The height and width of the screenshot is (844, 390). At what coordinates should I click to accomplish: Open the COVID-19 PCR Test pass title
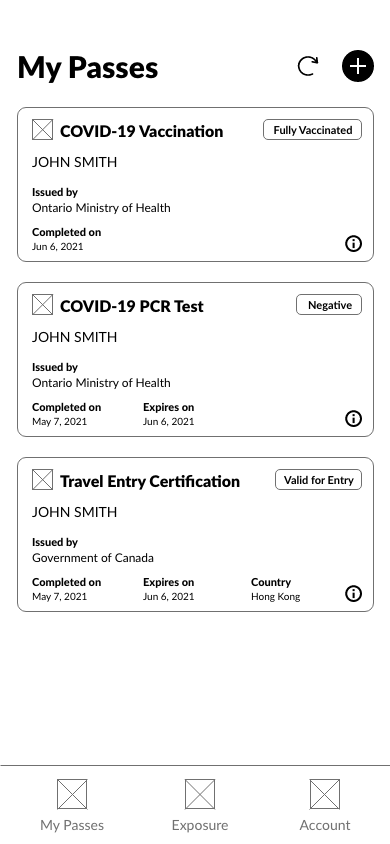coord(132,306)
